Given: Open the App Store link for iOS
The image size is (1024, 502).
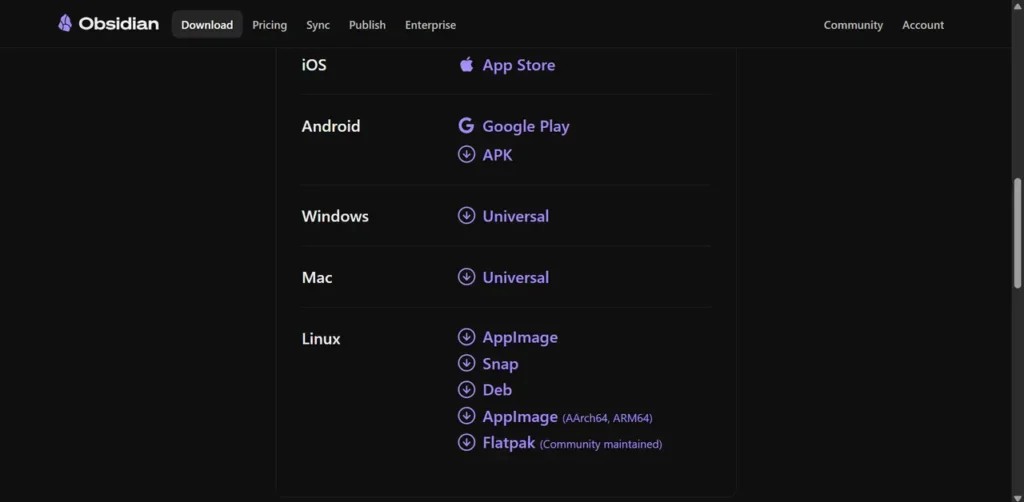Looking at the screenshot, I should click(519, 65).
